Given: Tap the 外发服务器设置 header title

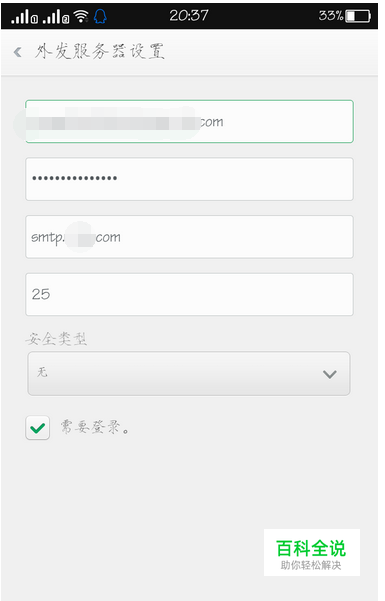Looking at the screenshot, I should tap(100, 51).
